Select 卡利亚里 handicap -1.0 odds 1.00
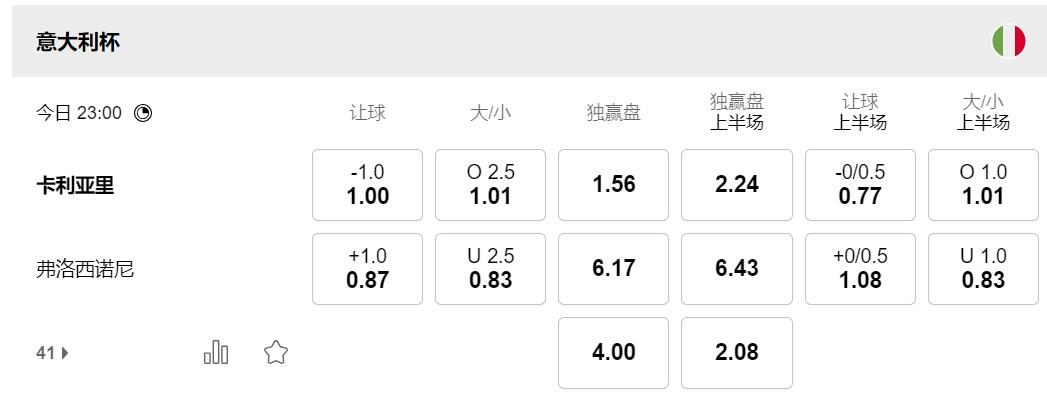The width and height of the screenshot is (1047, 406). 367,185
